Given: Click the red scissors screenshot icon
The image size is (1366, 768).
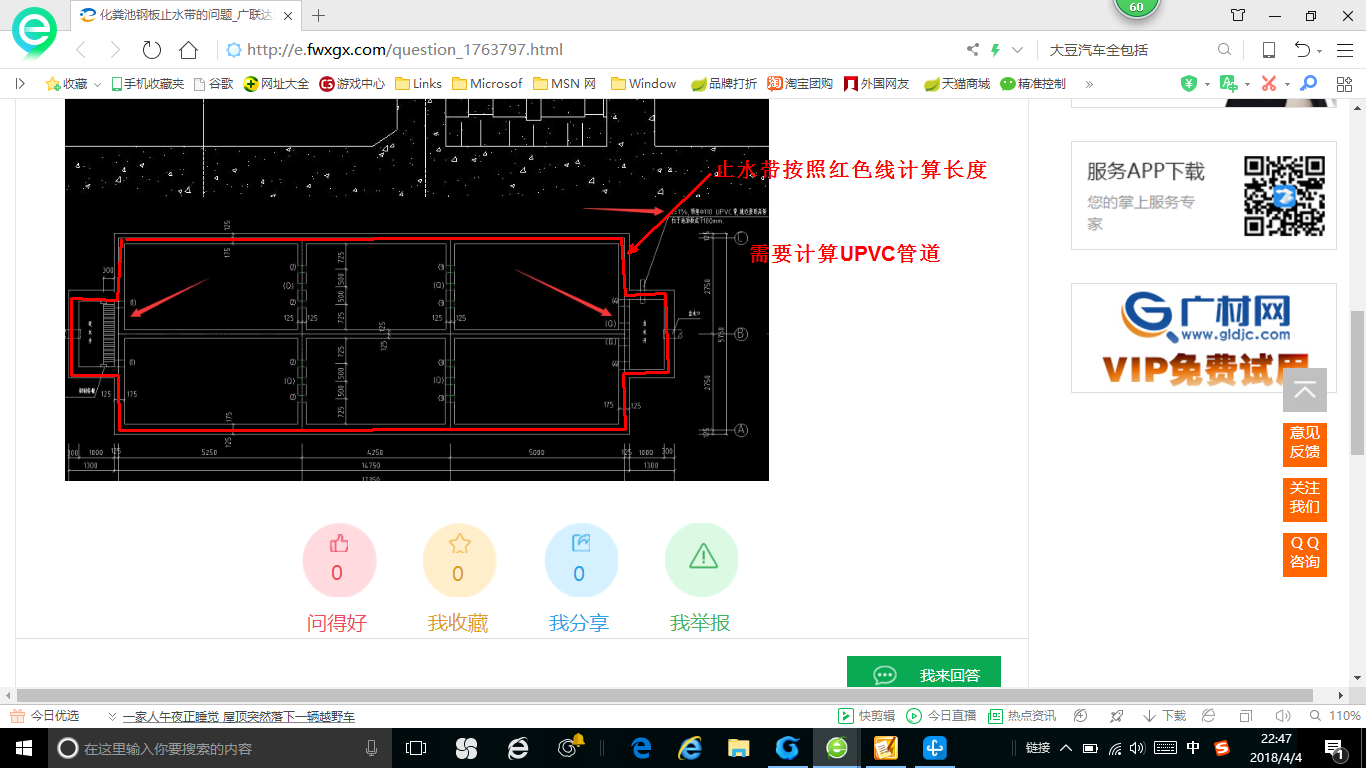Looking at the screenshot, I should [x=1269, y=84].
